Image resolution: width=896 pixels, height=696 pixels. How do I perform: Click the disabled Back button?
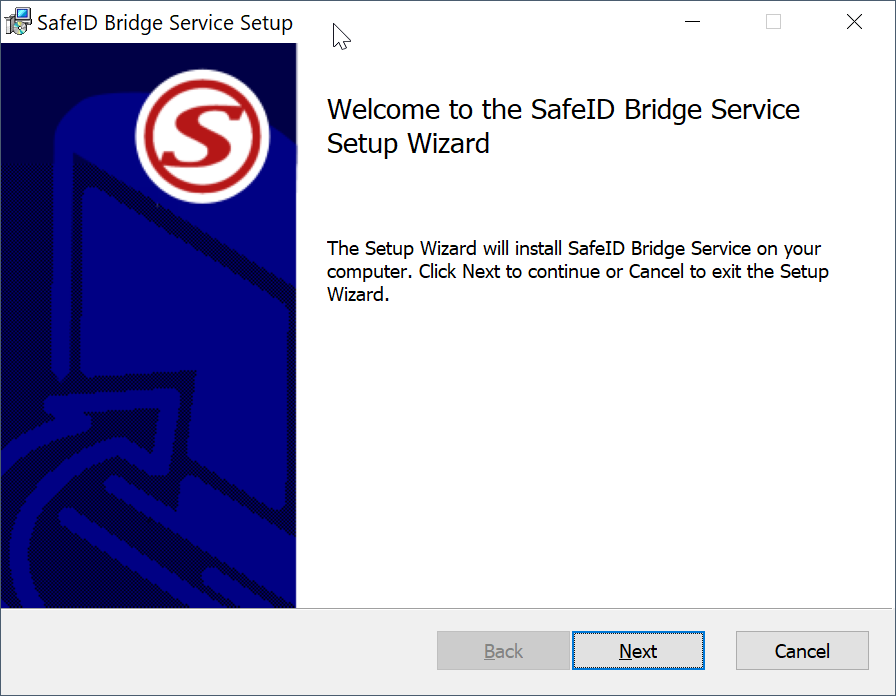(503, 651)
